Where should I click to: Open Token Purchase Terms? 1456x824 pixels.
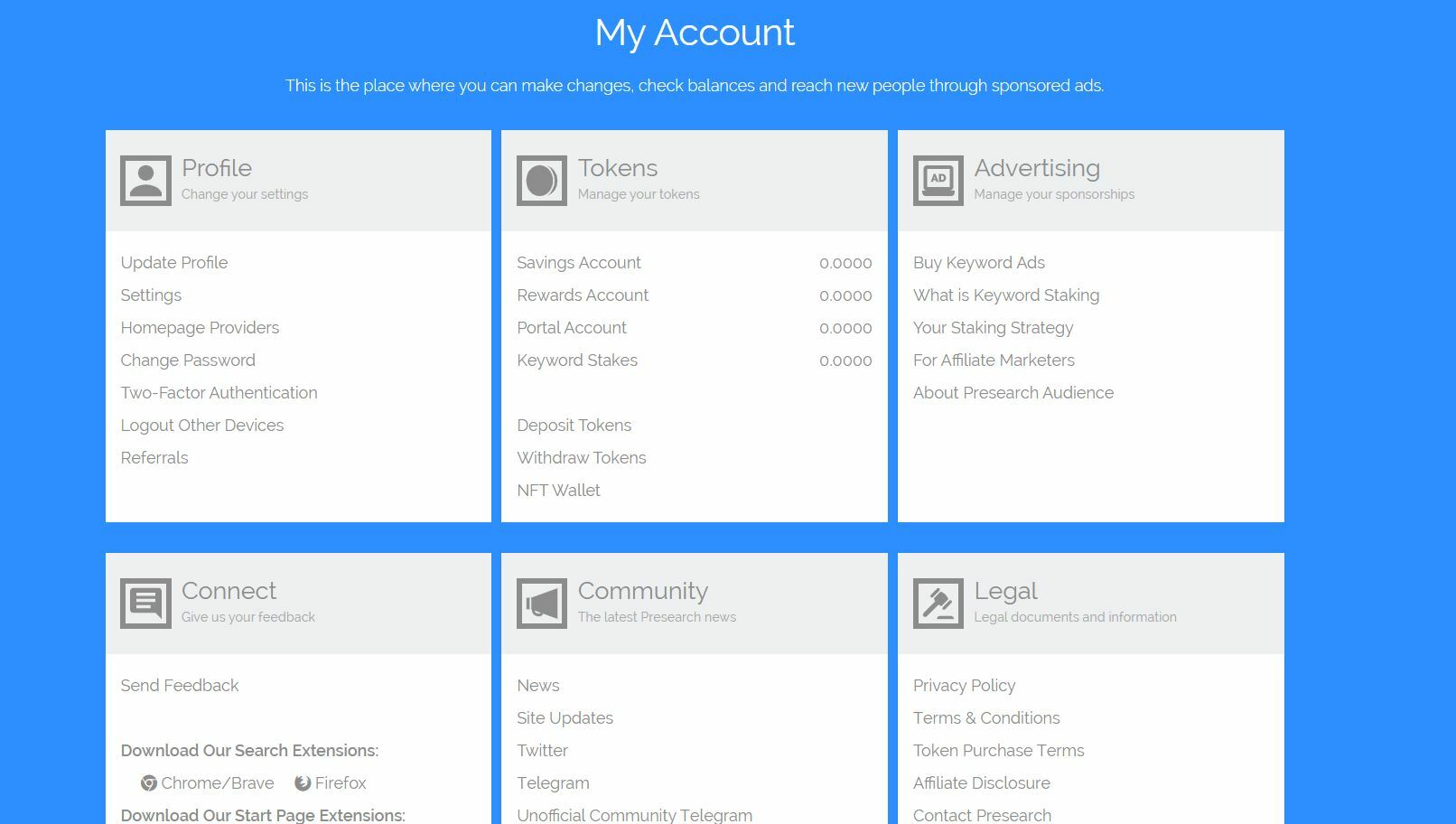click(998, 751)
